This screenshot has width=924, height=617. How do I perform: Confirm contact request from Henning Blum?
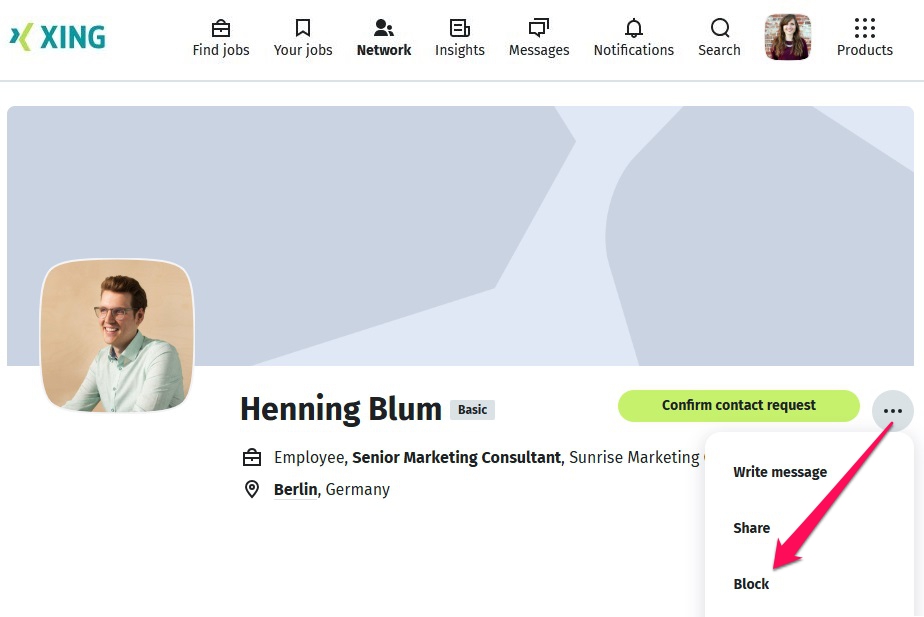click(x=738, y=406)
